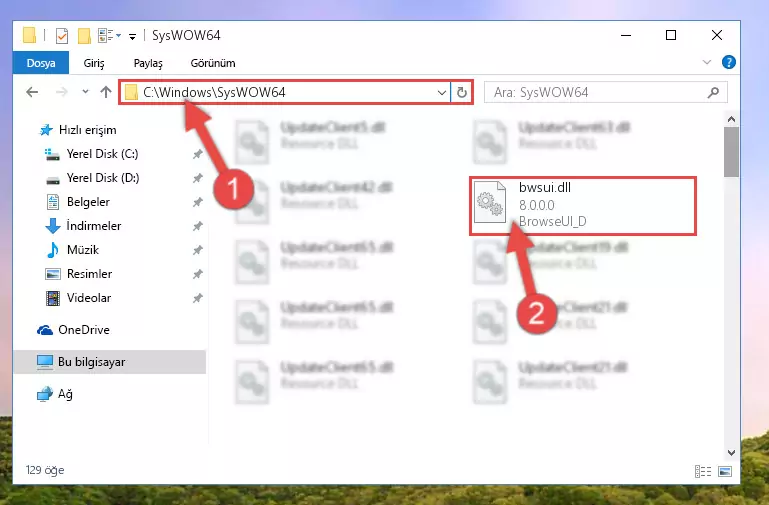769x505 pixels.
Task: Switch to the Paylaş ribbon tab
Action: (148, 63)
